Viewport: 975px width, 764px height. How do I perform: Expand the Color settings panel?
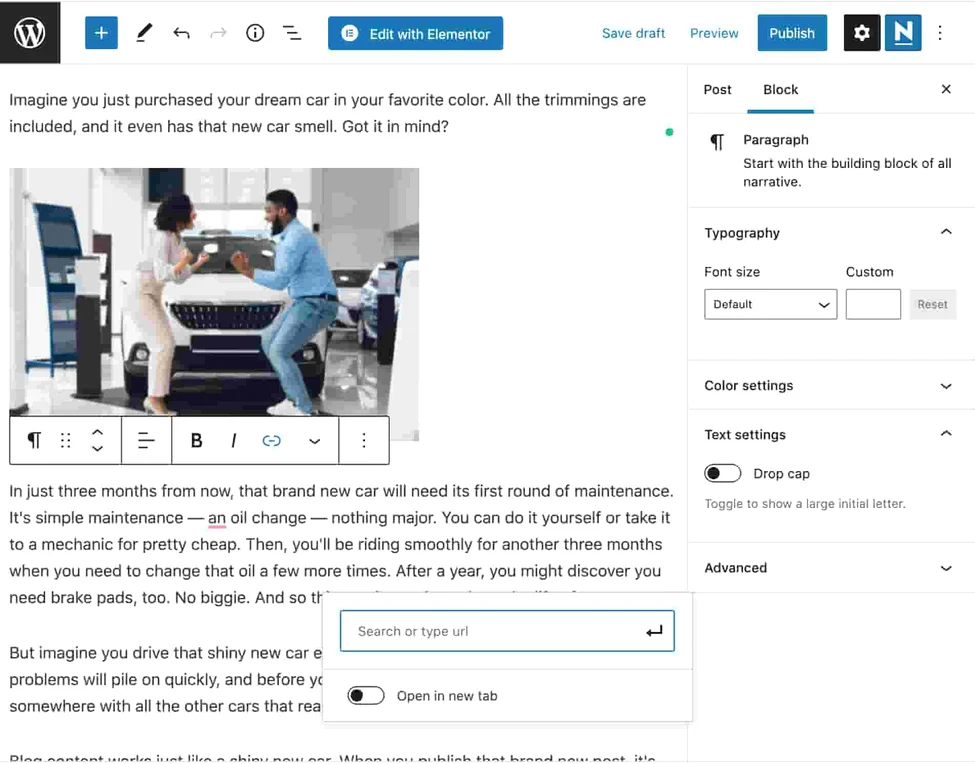point(830,386)
